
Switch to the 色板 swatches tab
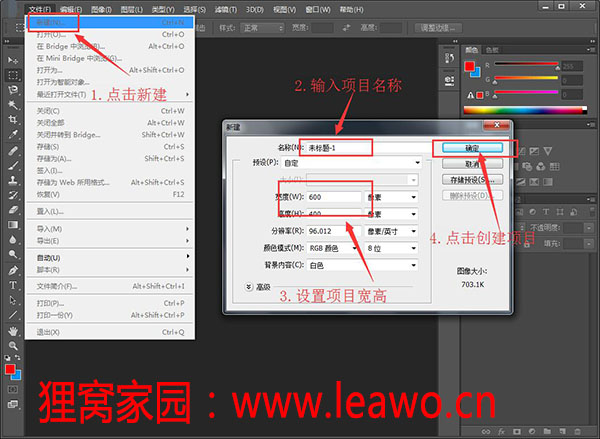pos(492,50)
